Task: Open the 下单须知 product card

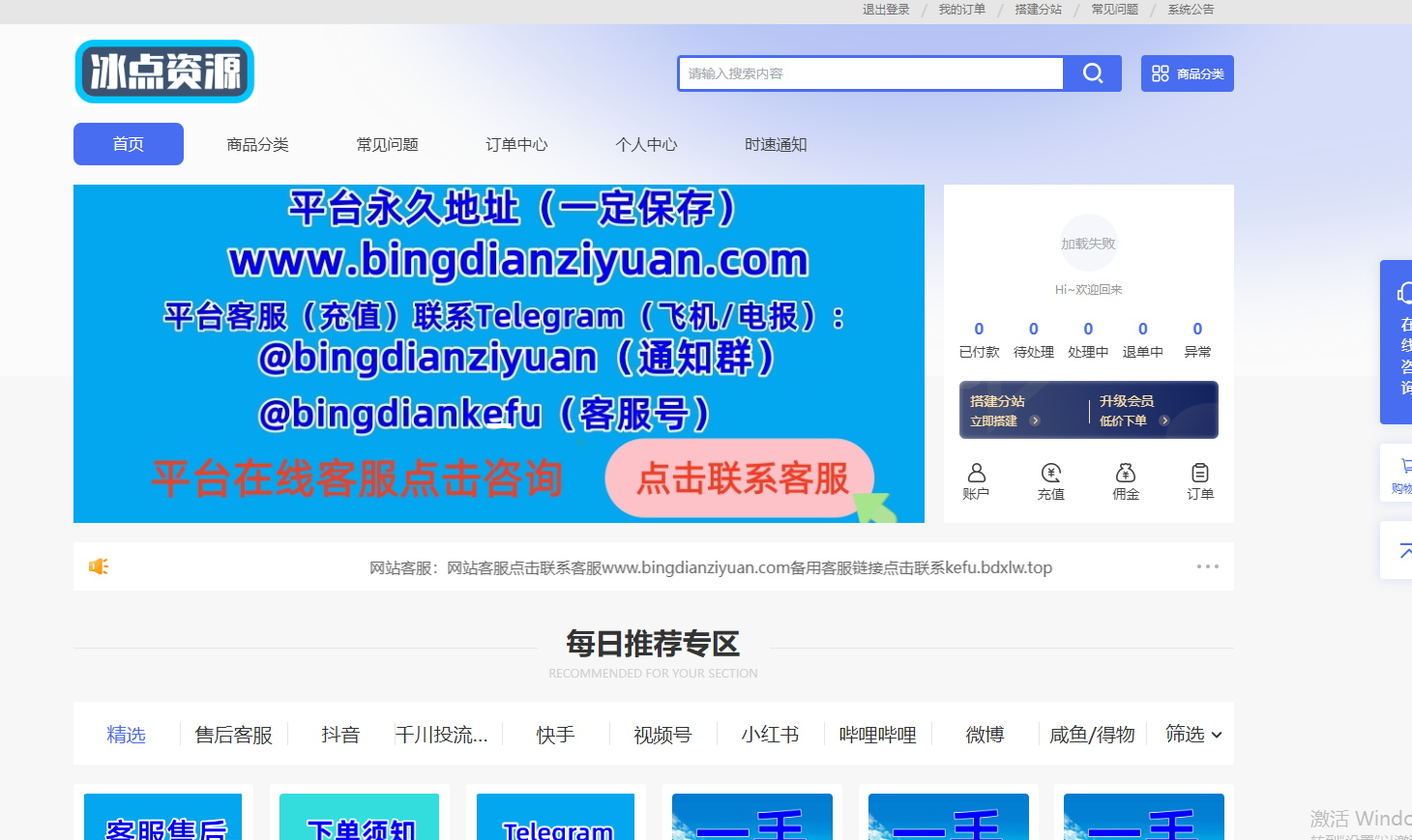Action: pyautogui.click(x=360, y=812)
